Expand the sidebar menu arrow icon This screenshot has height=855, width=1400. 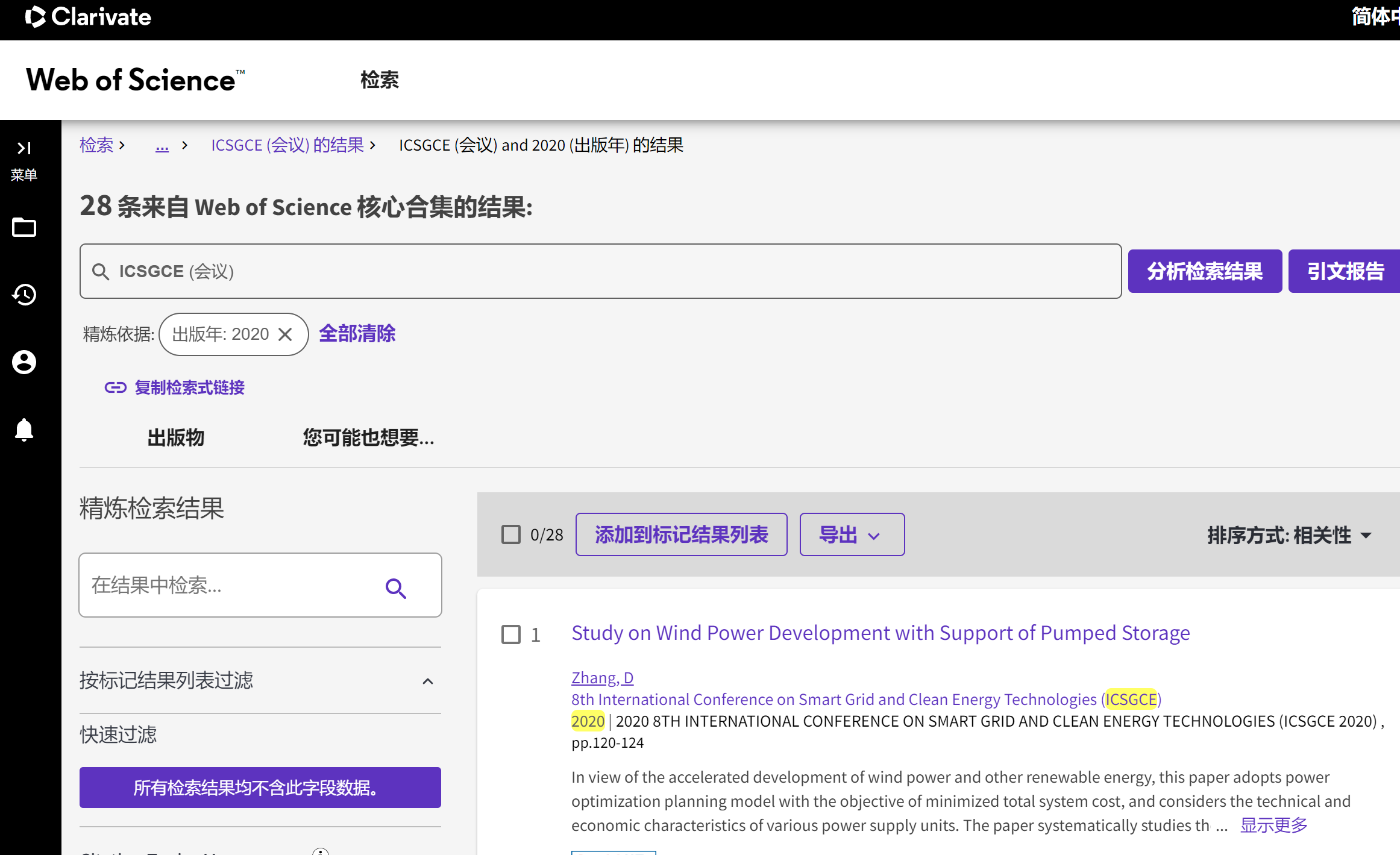point(24,148)
